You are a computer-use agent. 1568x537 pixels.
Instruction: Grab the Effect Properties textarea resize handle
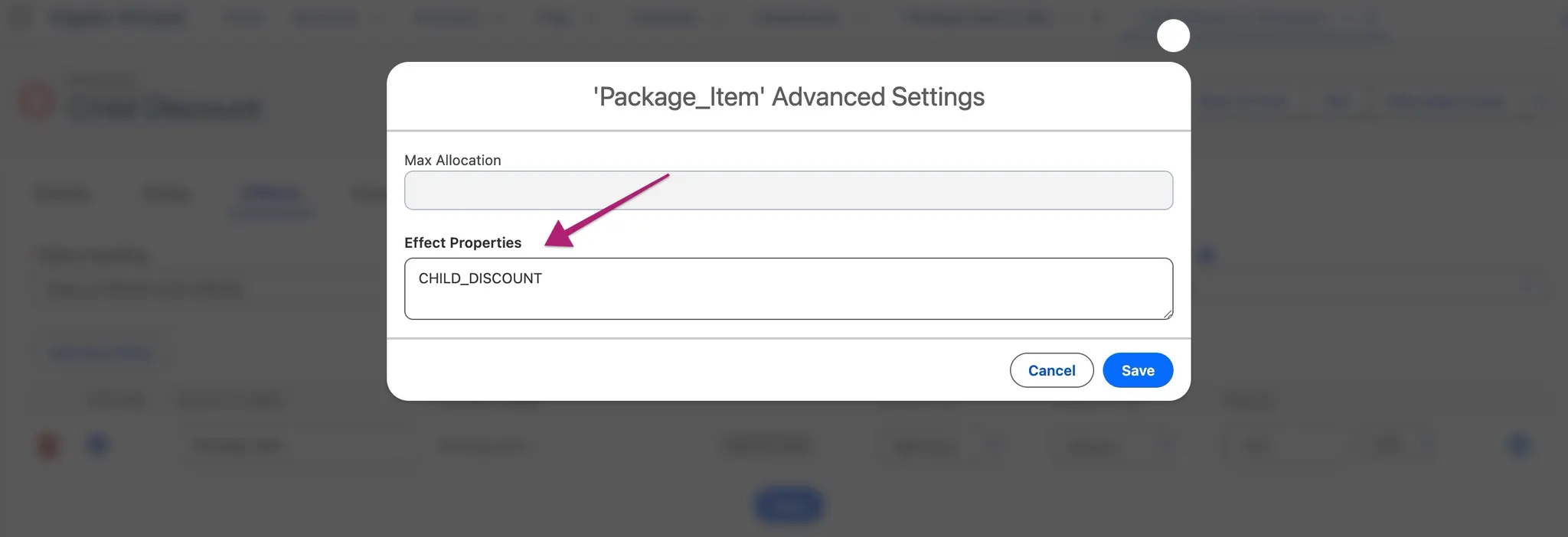(1168, 314)
